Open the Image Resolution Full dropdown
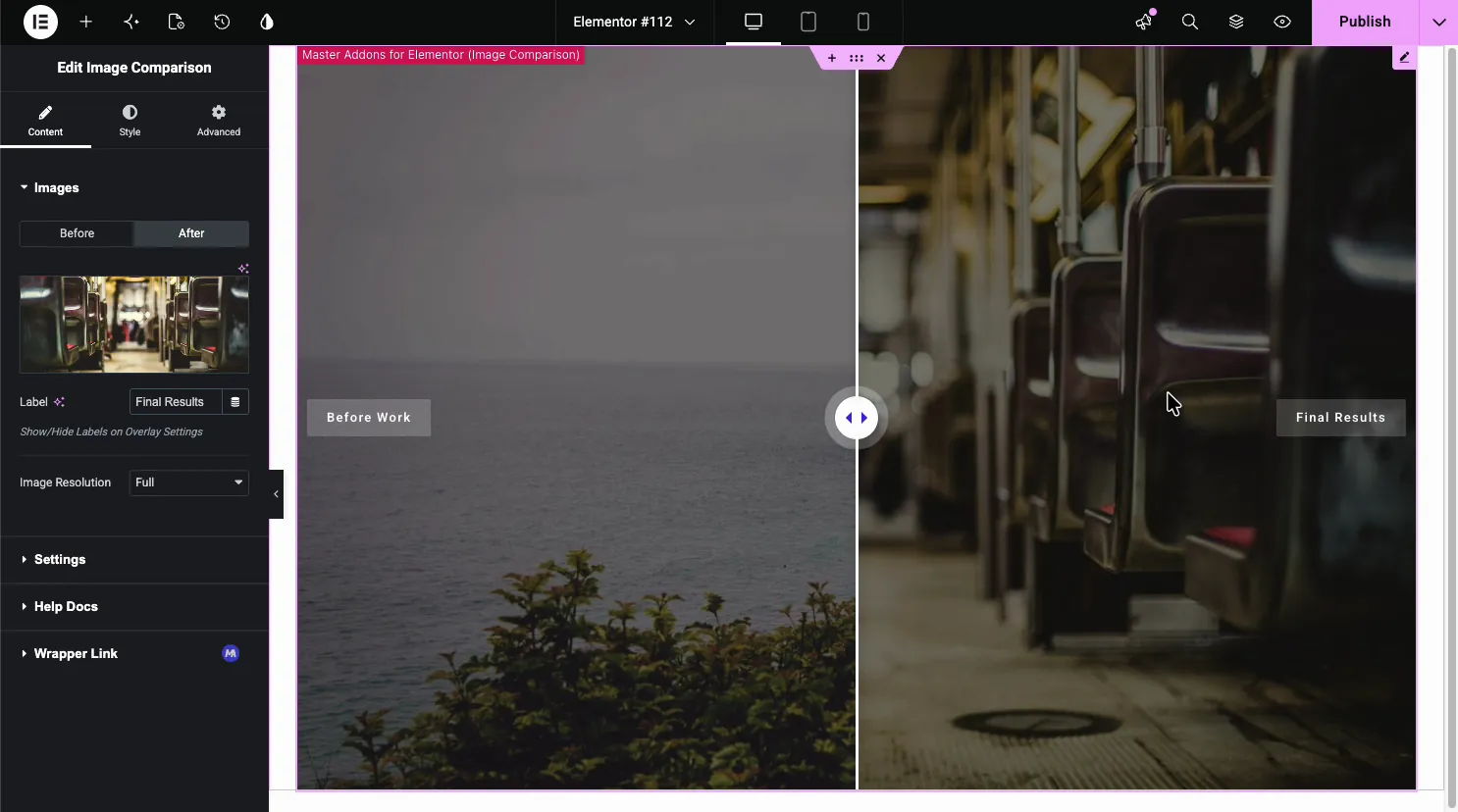 click(x=189, y=482)
